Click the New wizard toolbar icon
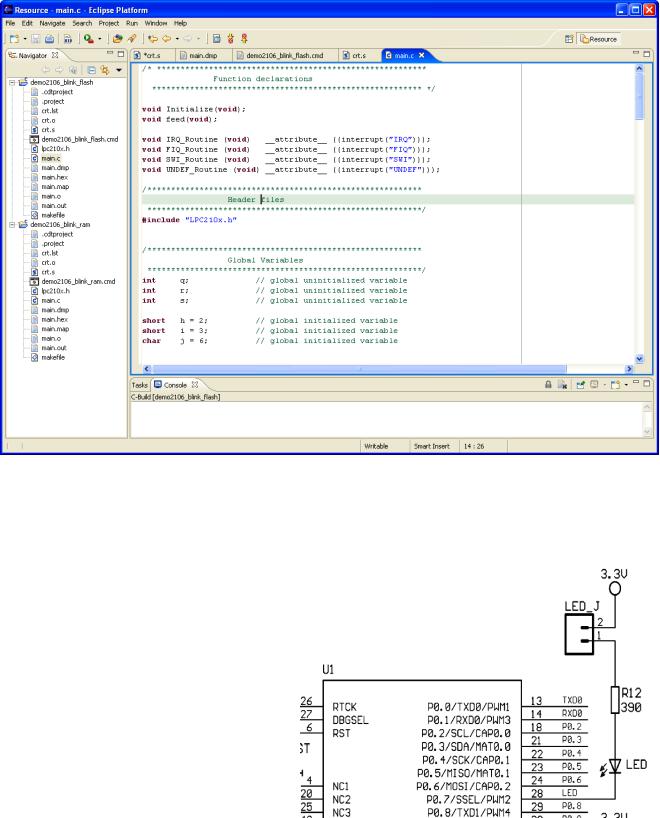 pos(15,39)
